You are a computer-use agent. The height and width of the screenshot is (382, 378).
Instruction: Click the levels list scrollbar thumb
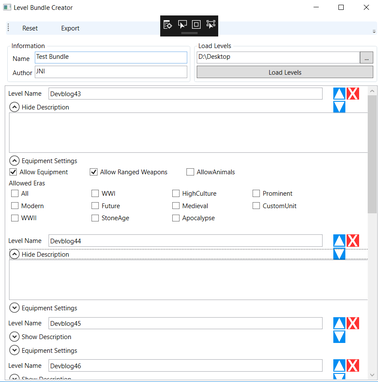coord(372,154)
